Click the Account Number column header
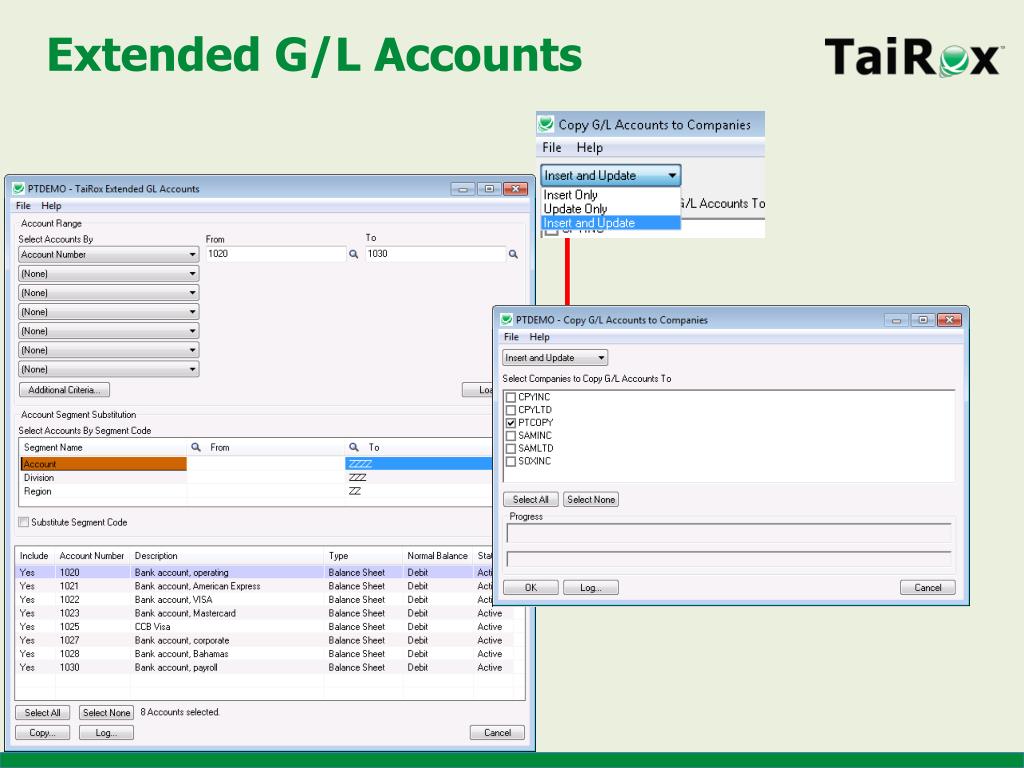Viewport: 1024px width, 768px height. pyautogui.click(x=92, y=556)
